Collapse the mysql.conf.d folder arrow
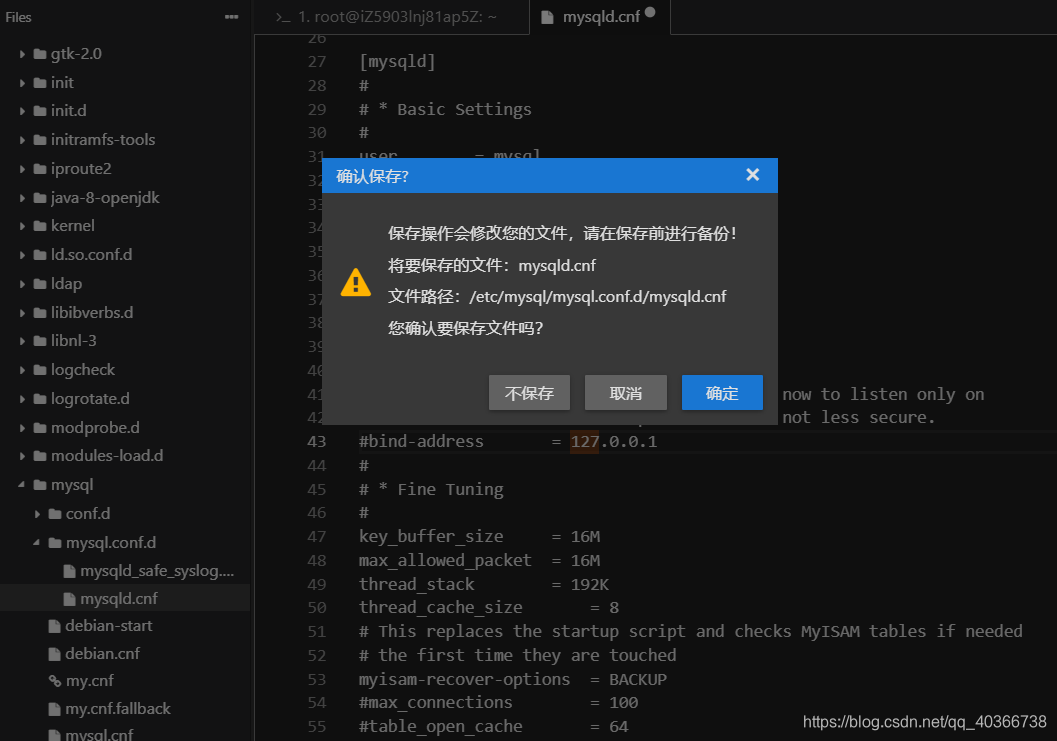 (x=36, y=542)
